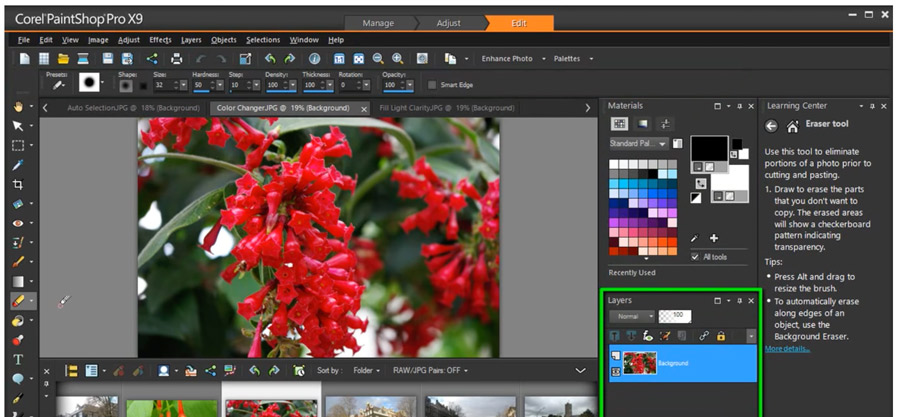The width and height of the screenshot is (900, 417).
Task: Choose the Red Eye tool
Action: pos(18,223)
